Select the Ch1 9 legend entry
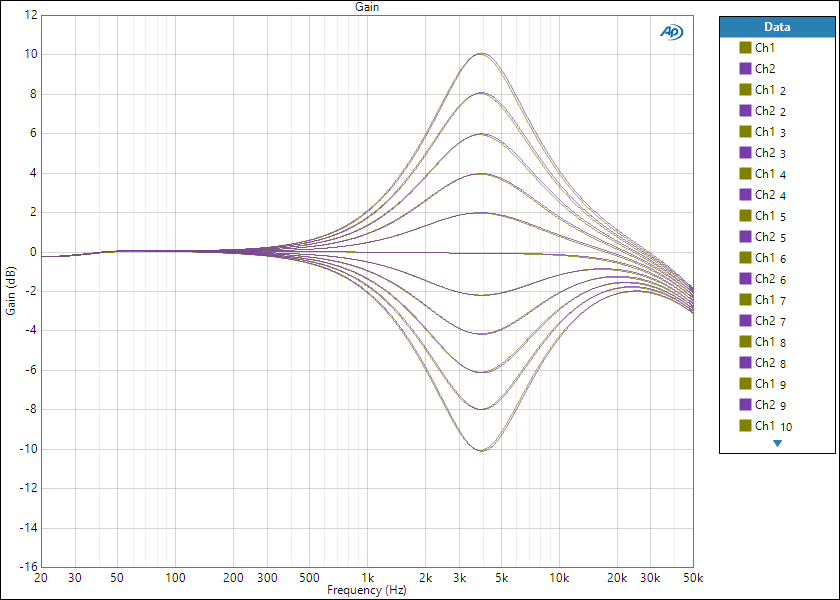The height and width of the screenshot is (600, 840). pyautogui.click(x=763, y=384)
